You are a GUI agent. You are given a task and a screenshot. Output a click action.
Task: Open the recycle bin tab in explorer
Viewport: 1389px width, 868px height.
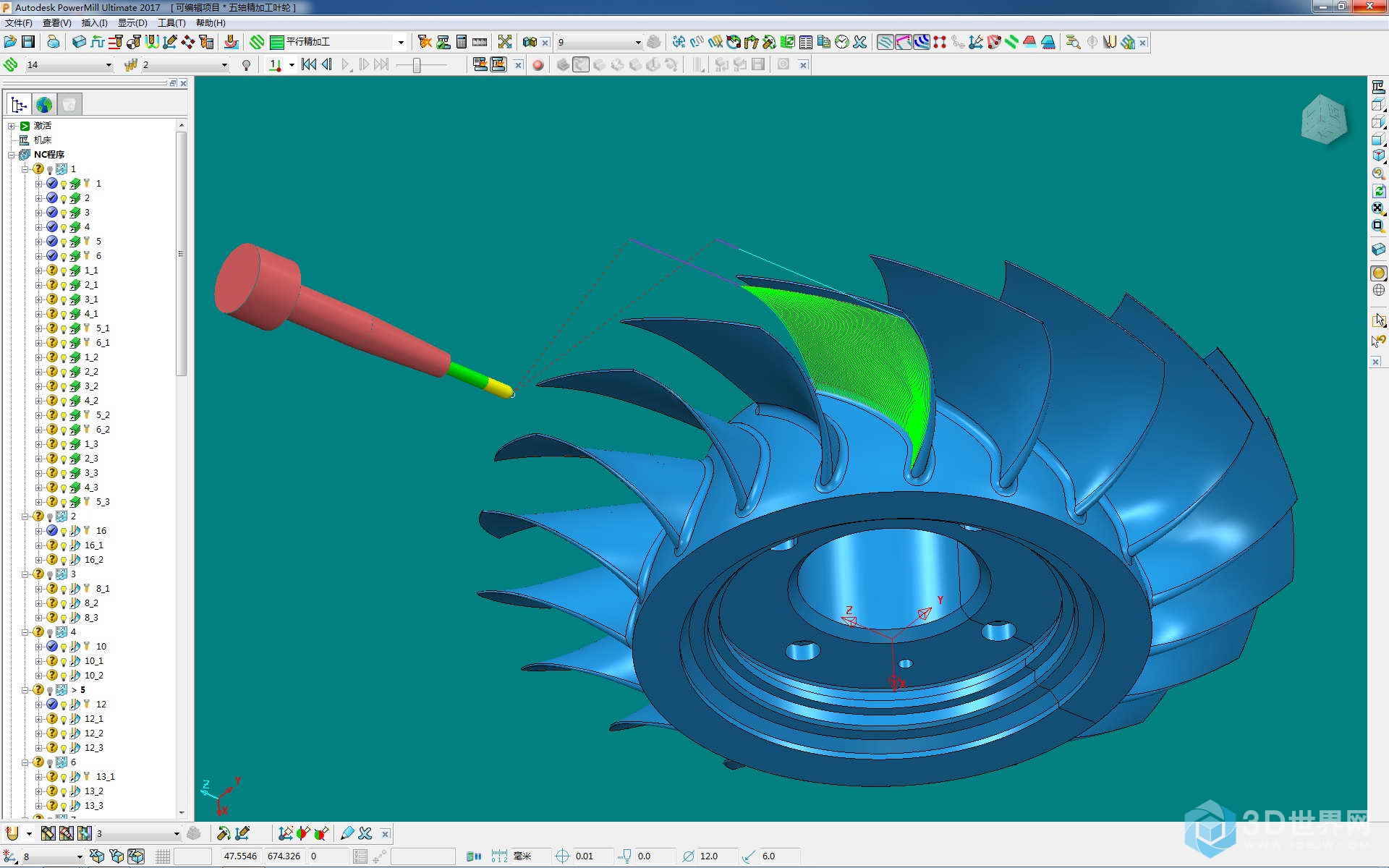coord(69,104)
